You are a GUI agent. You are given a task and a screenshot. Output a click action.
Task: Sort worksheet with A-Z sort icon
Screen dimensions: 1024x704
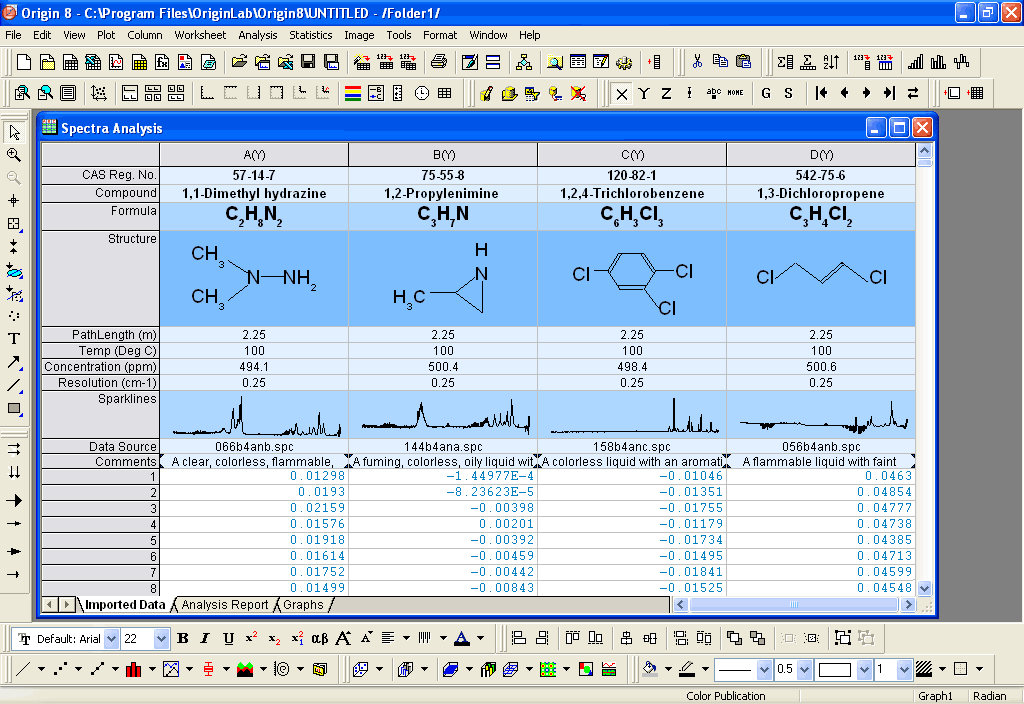(831, 62)
